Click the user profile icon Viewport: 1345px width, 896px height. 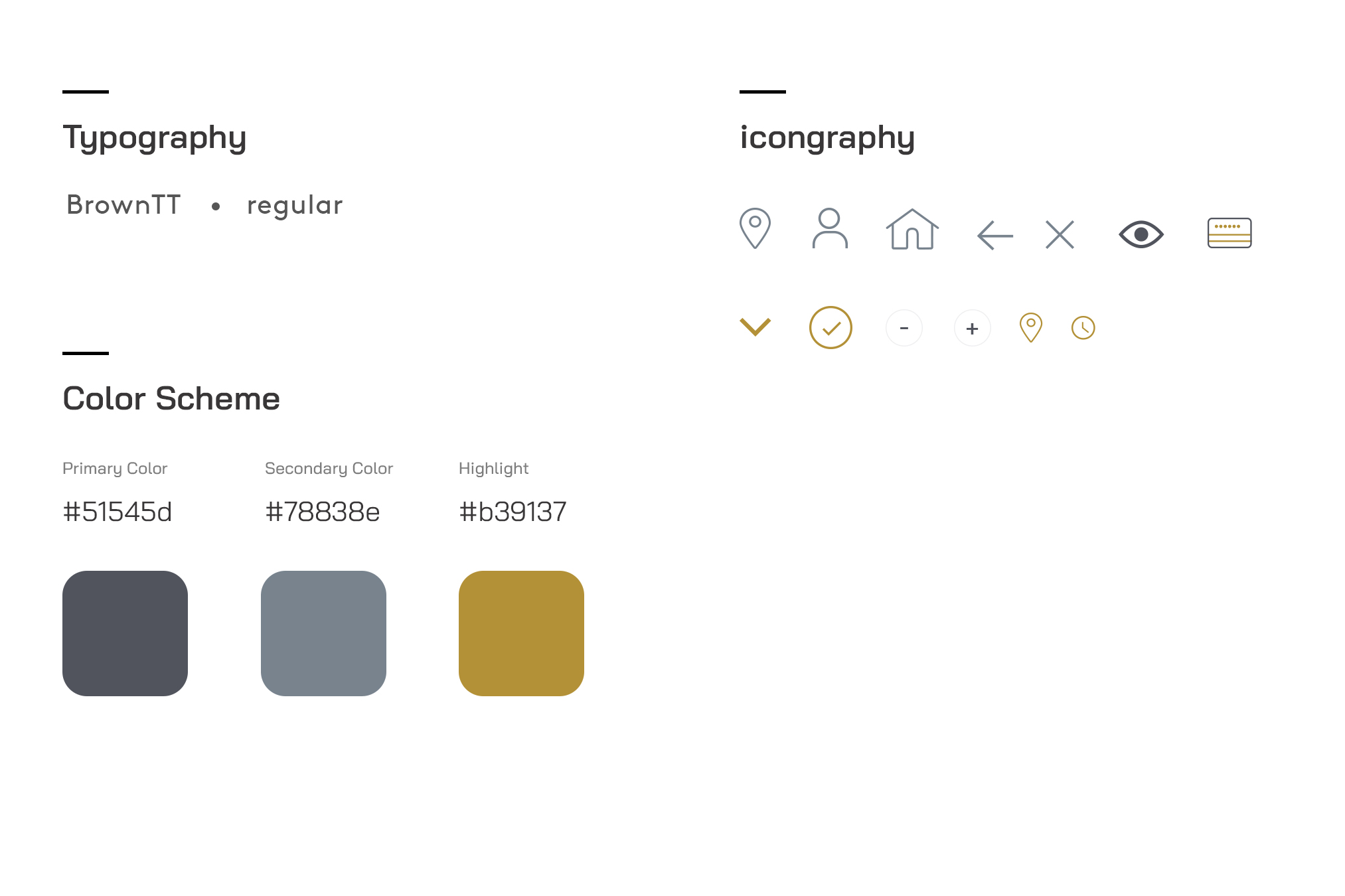pyautogui.click(x=829, y=228)
